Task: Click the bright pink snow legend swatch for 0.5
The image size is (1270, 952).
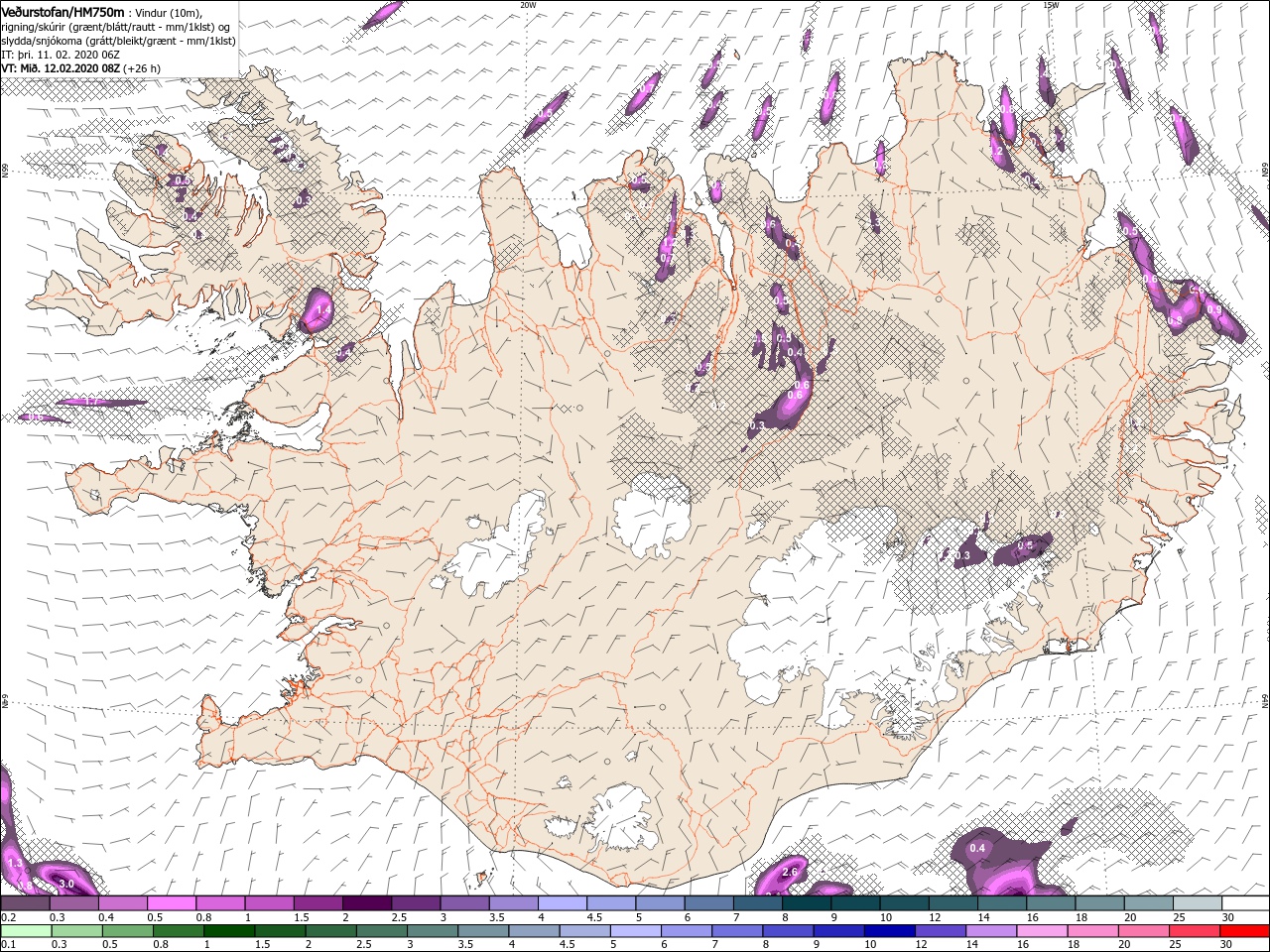Action: point(171,902)
